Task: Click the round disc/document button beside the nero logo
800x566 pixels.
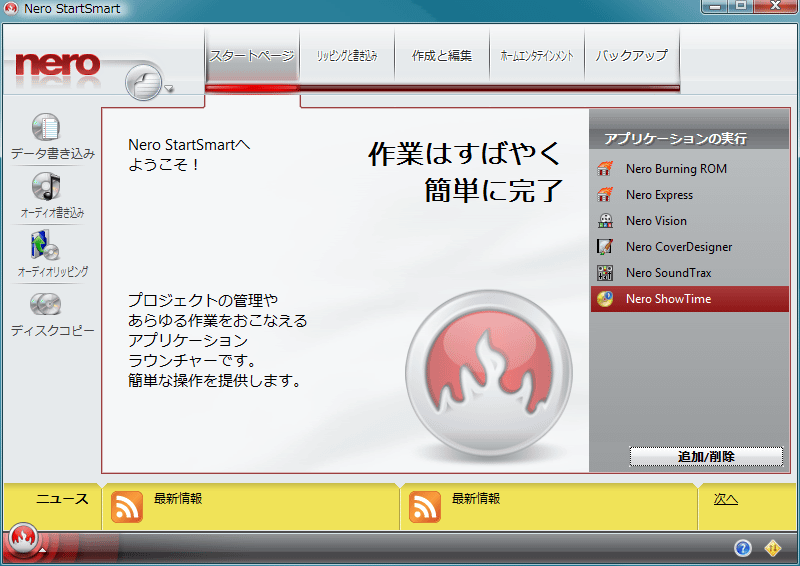Action: (143, 82)
